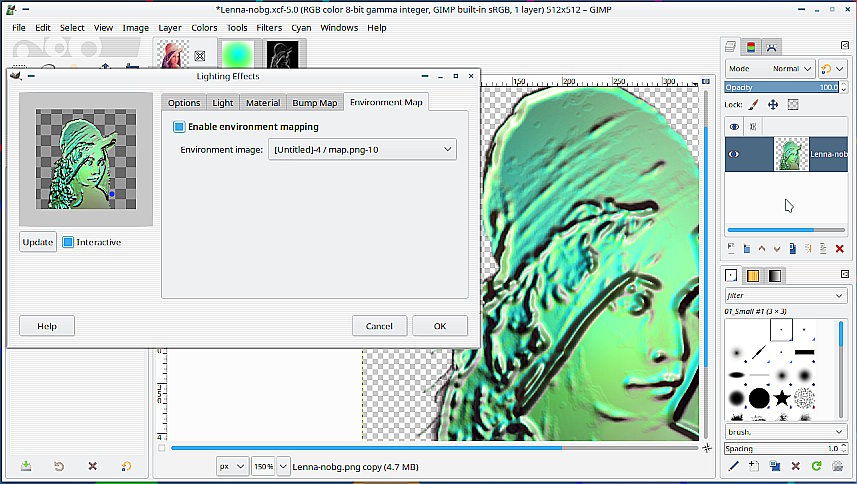Open the brushes dock configure menu button
The image size is (857, 484).
coord(844,274)
